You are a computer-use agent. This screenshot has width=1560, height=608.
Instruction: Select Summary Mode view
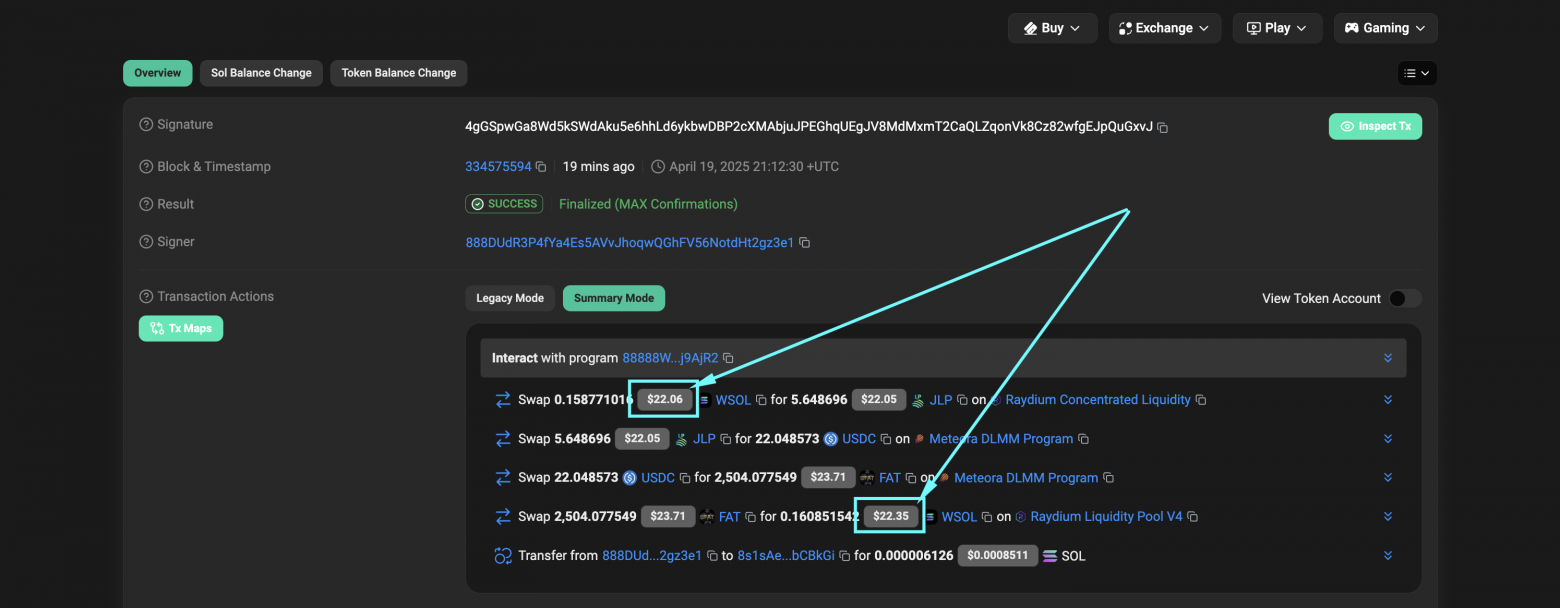pyautogui.click(x=614, y=298)
